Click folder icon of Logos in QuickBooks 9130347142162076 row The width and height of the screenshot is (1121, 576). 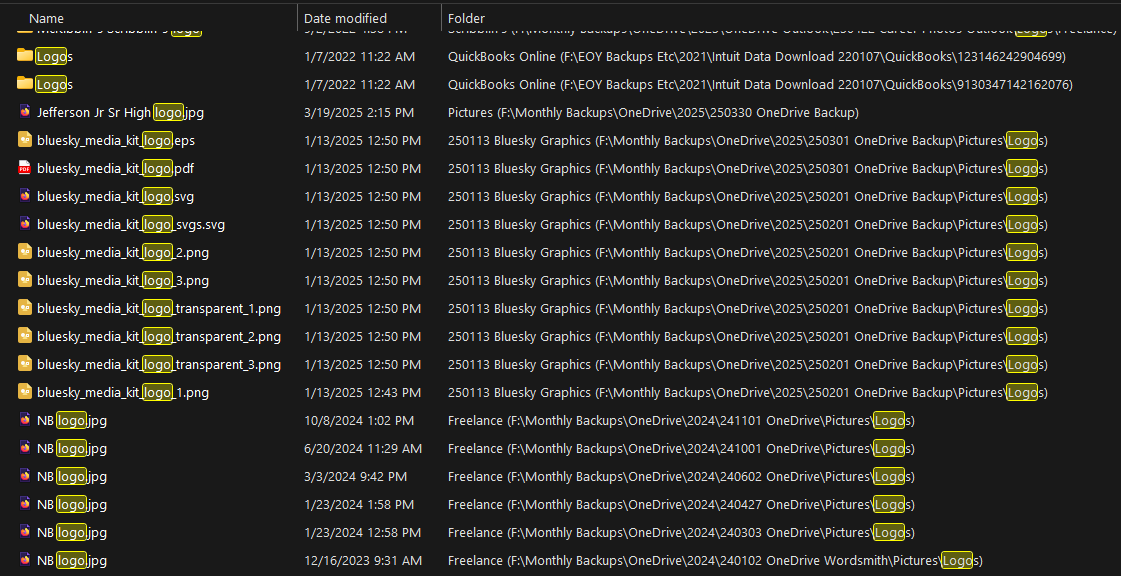[x=25, y=84]
